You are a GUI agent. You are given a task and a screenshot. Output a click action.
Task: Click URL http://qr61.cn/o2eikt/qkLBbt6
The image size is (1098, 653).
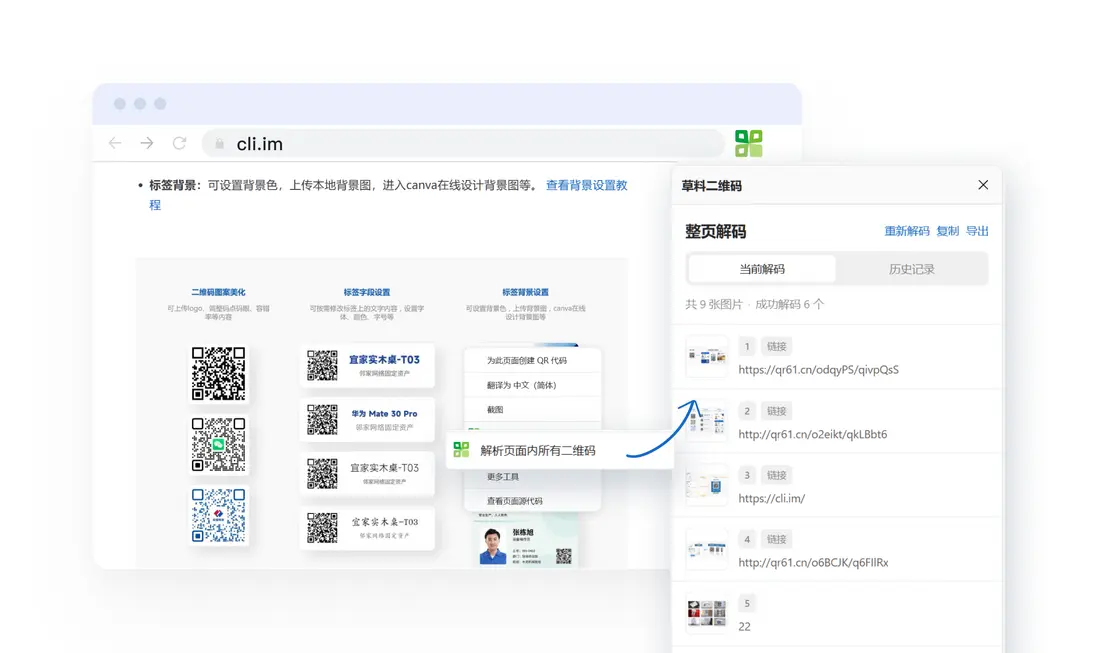tap(812, 434)
